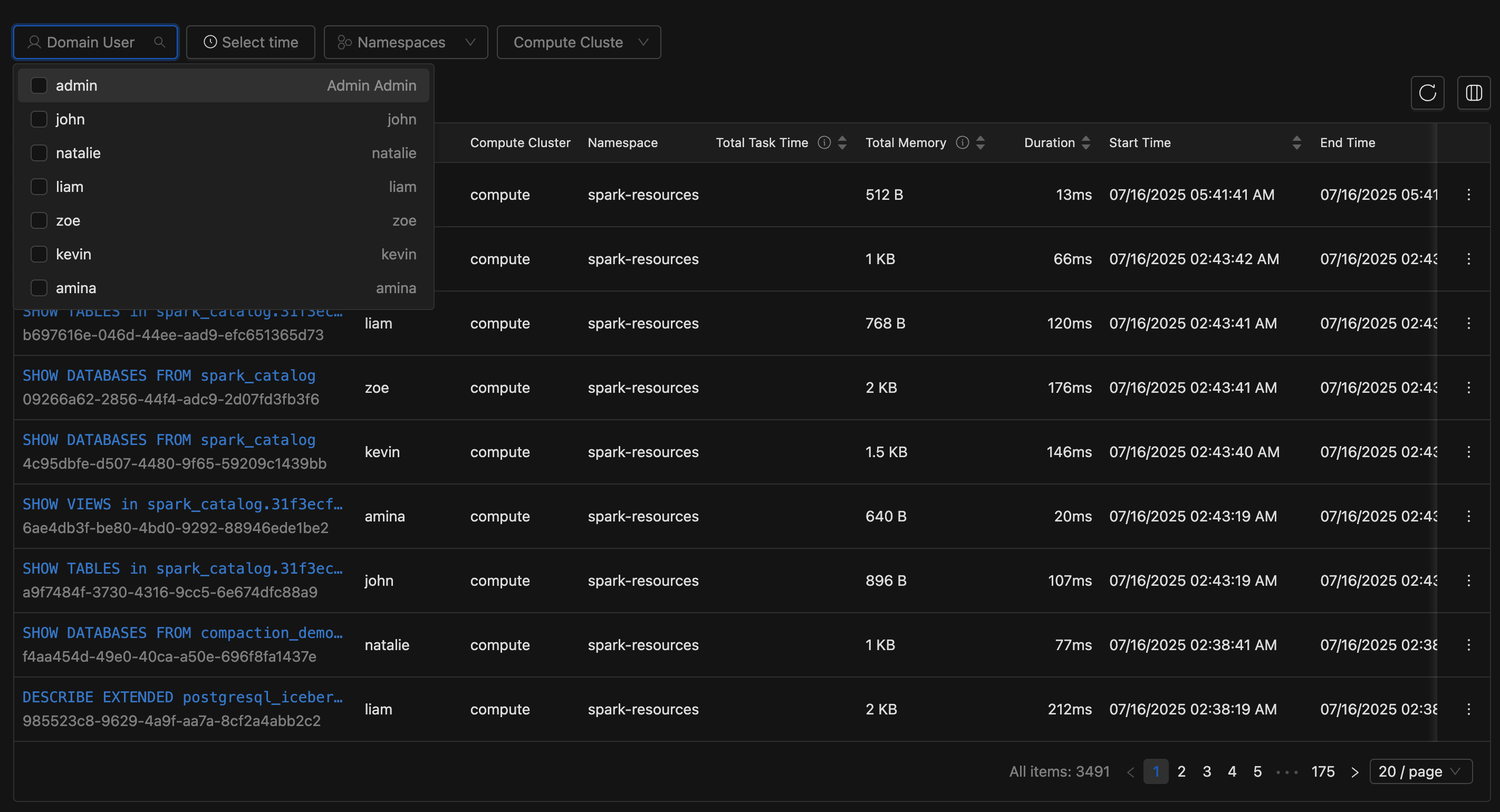Click the All items: 3491 label
Screen dimensions: 1500x812
pyautogui.click(x=1059, y=772)
